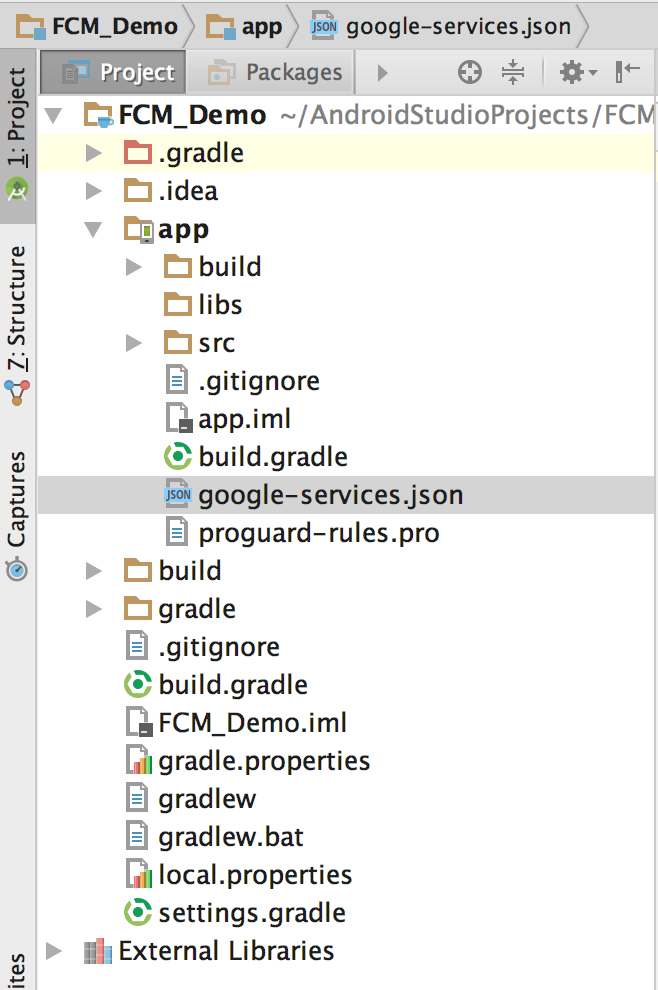The image size is (658, 990).
Task: Open the gear settings menu
Action: pos(577,72)
